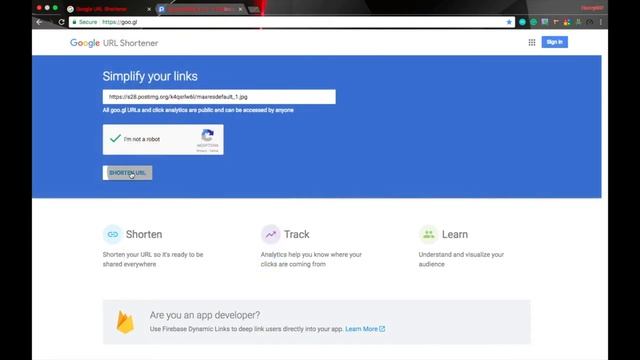Click the browser back arrow
Screen dimensions: 640x360
39,22
